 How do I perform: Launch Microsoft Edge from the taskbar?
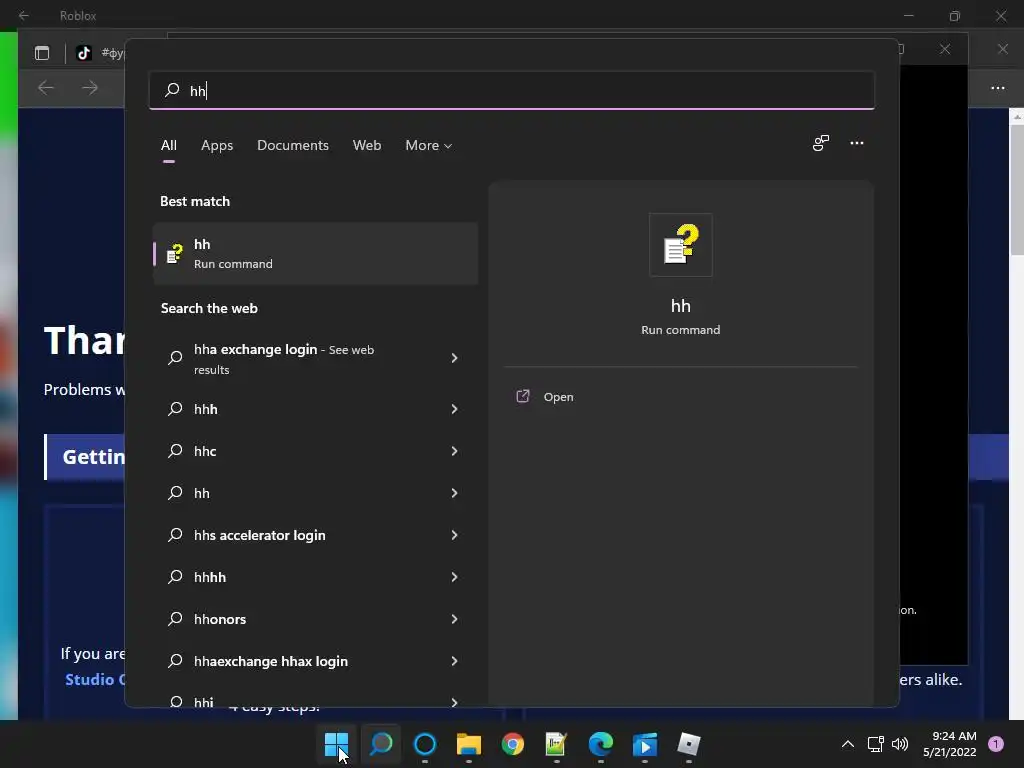(x=601, y=744)
